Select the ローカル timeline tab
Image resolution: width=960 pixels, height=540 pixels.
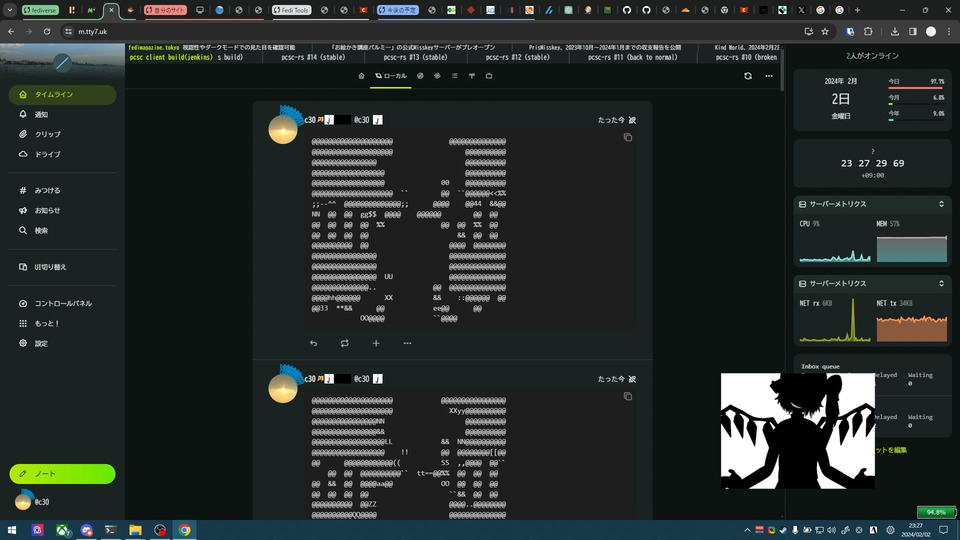pos(391,76)
